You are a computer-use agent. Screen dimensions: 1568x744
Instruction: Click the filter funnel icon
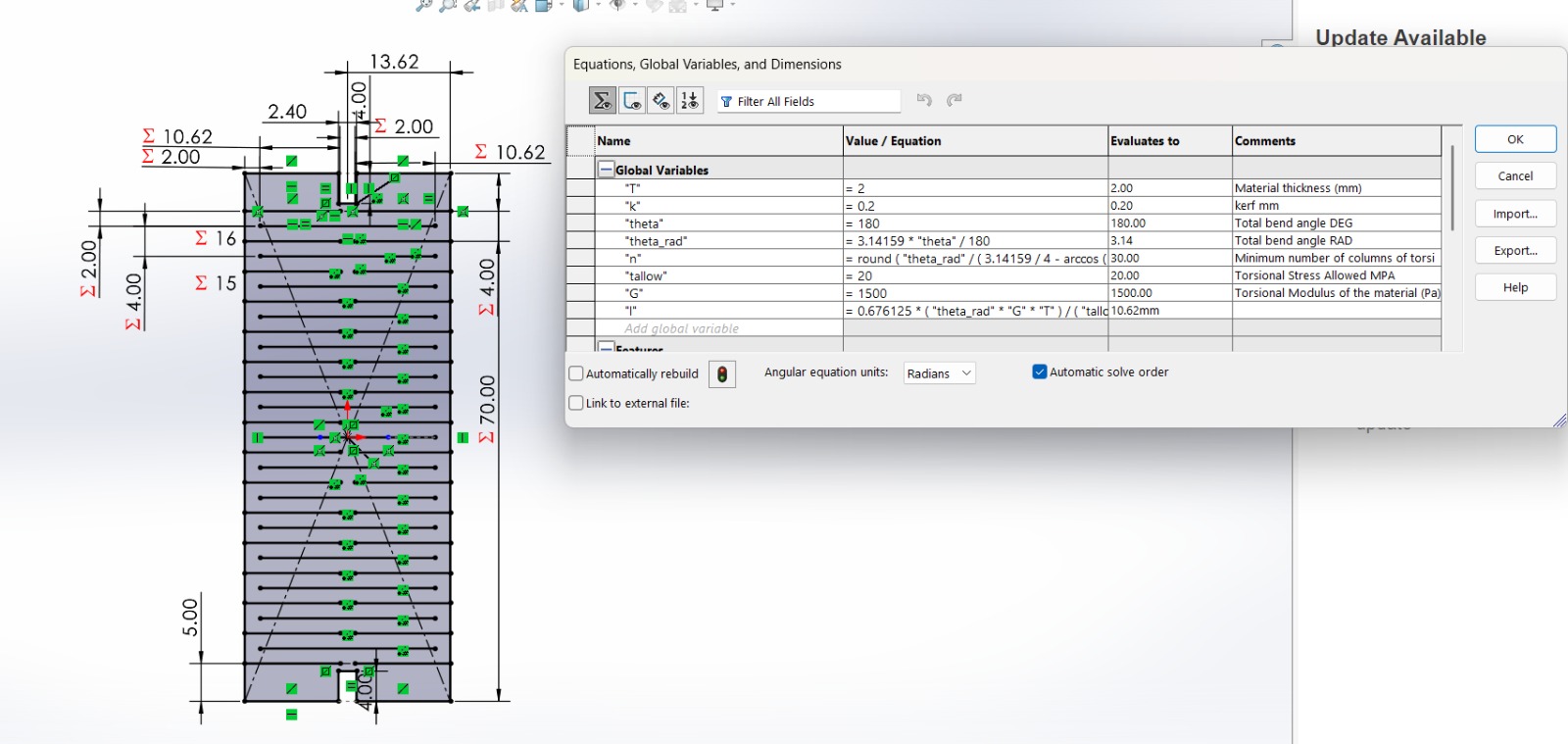click(x=726, y=102)
